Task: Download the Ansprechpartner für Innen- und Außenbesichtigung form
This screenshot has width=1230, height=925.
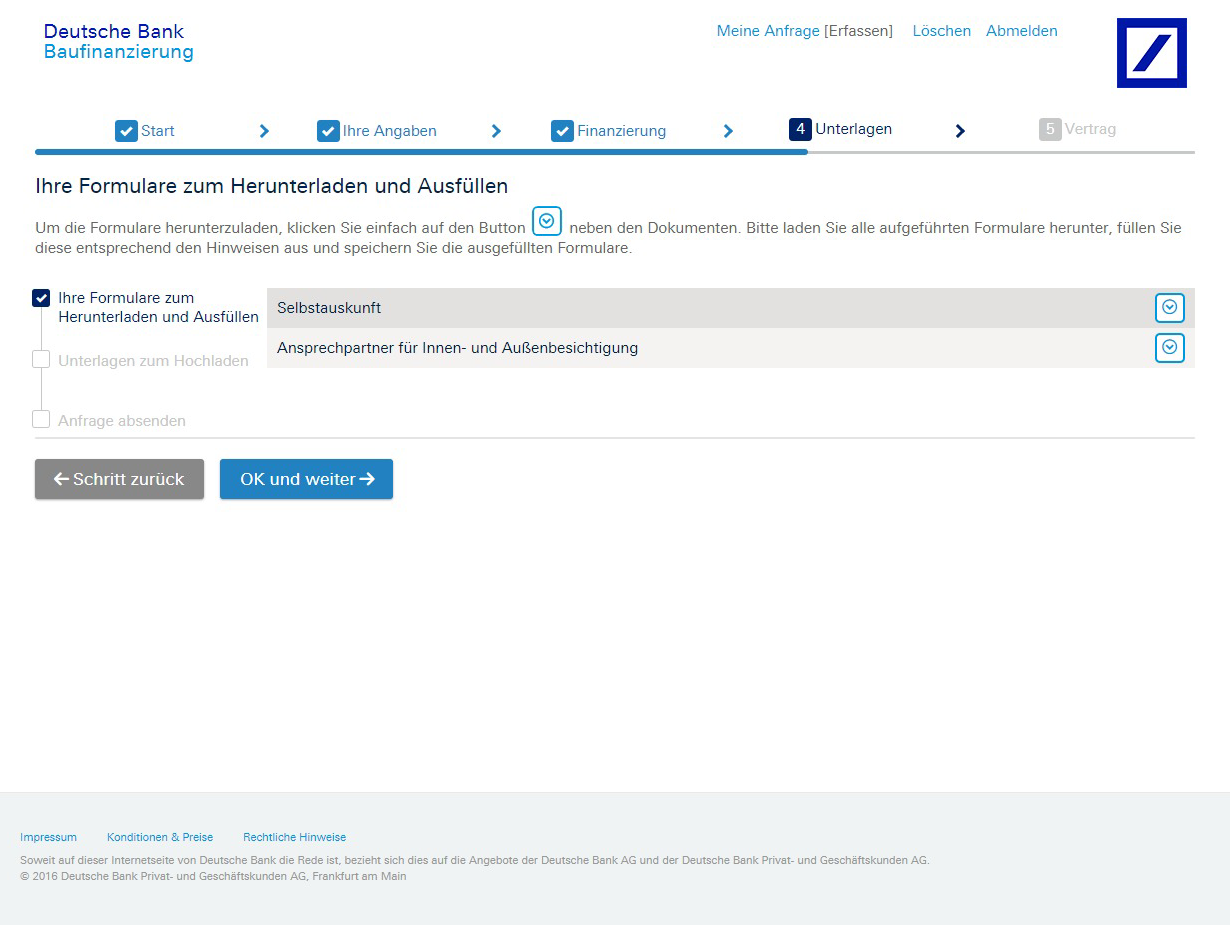Action: [x=1170, y=348]
